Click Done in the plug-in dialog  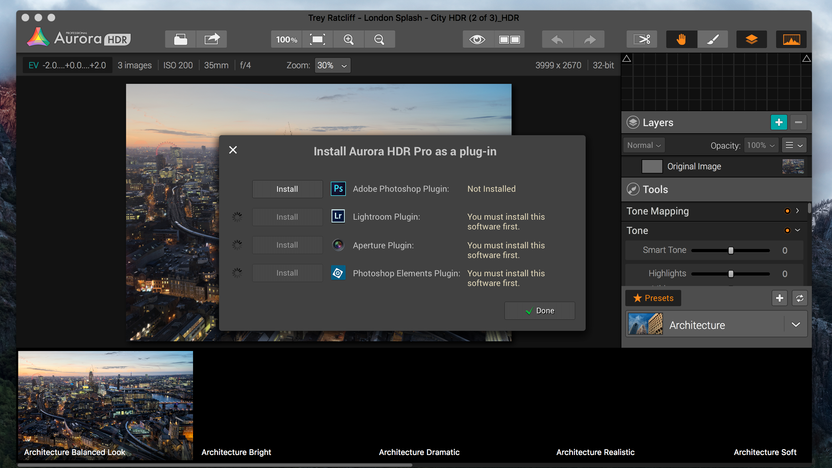pyautogui.click(x=540, y=311)
